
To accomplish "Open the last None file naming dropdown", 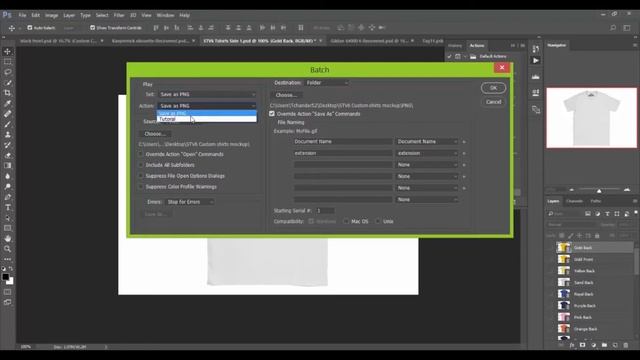I will pyautogui.click(x=427, y=200).
